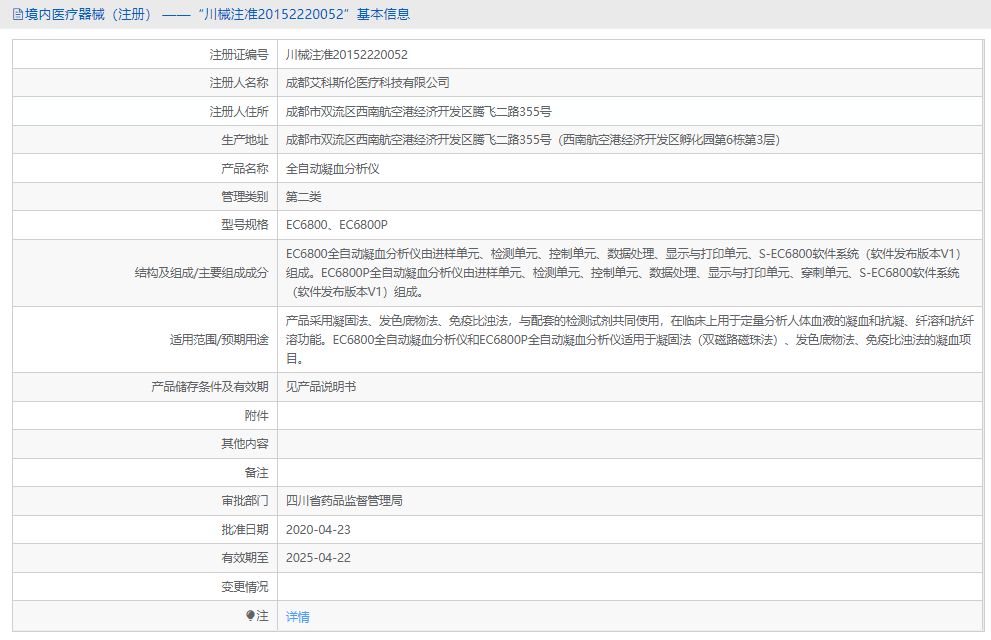Screen dimensions: 991x640
Task: Click the 有效期至 label
Action: (245, 557)
